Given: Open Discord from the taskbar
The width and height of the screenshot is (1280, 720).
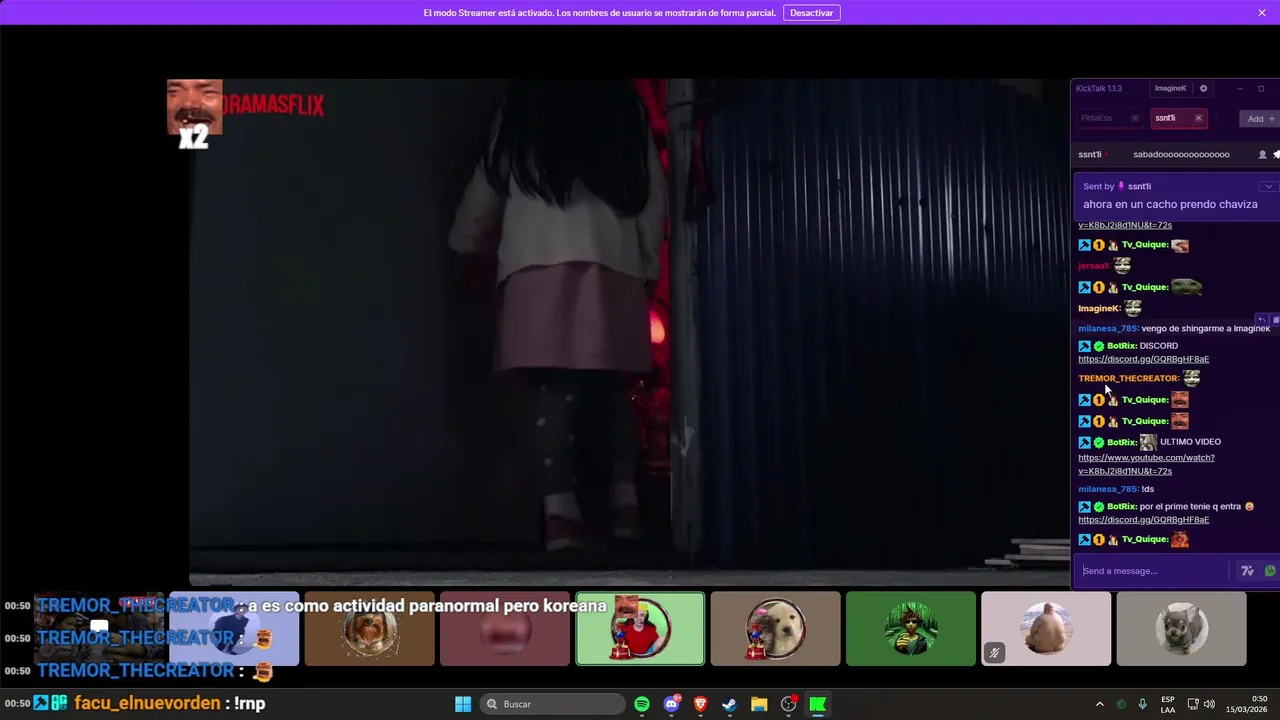Looking at the screenshot, I should [x=672, y=704].
